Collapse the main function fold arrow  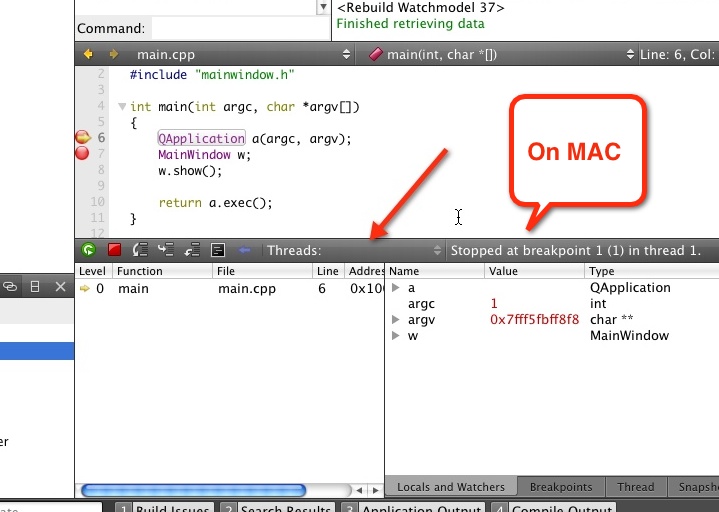click(x=121, y=107)
